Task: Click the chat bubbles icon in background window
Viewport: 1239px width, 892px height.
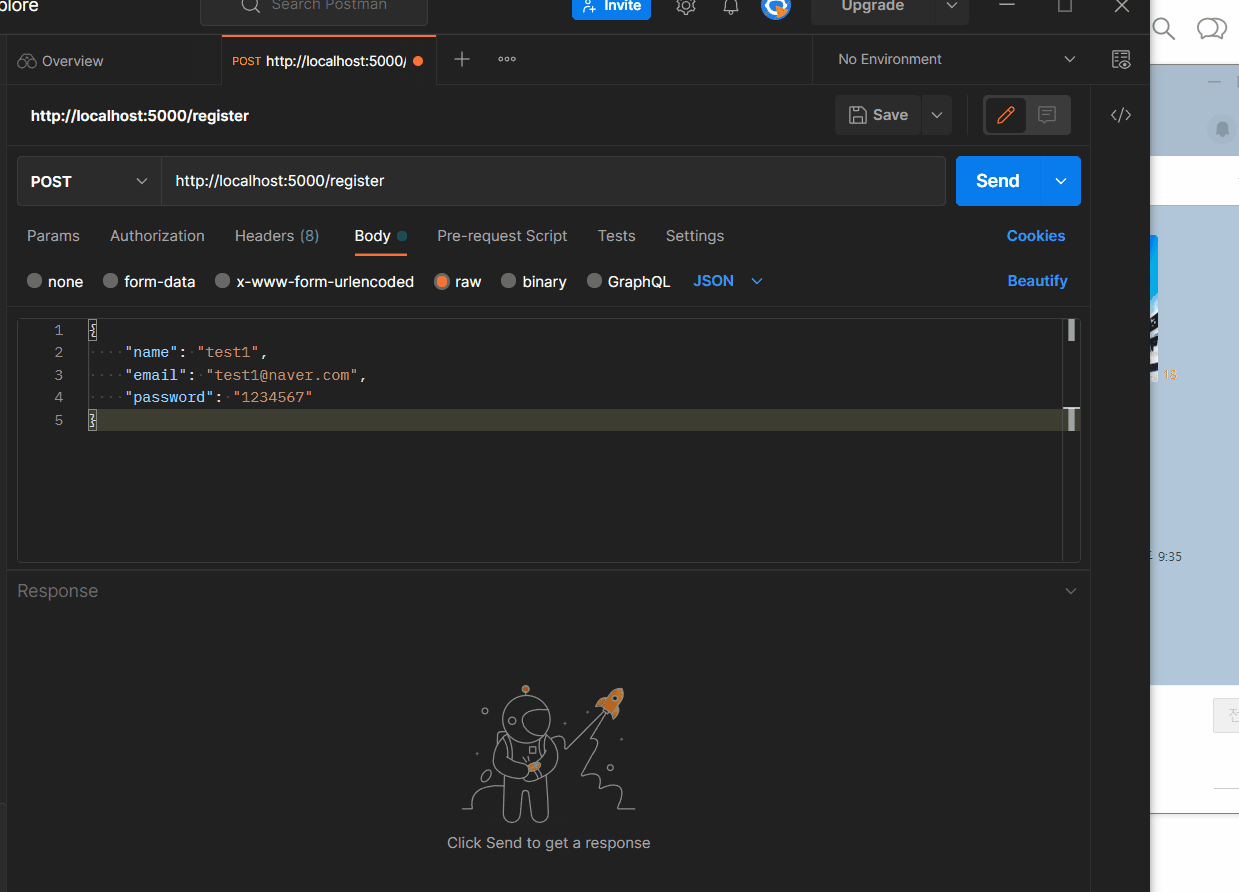Action: click(1212, 28)
